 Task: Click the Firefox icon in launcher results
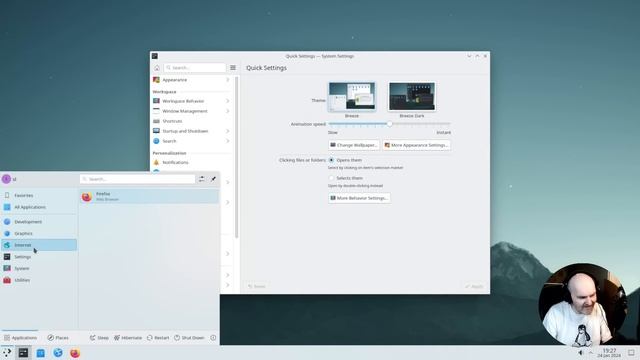click(x=87, y=197)
